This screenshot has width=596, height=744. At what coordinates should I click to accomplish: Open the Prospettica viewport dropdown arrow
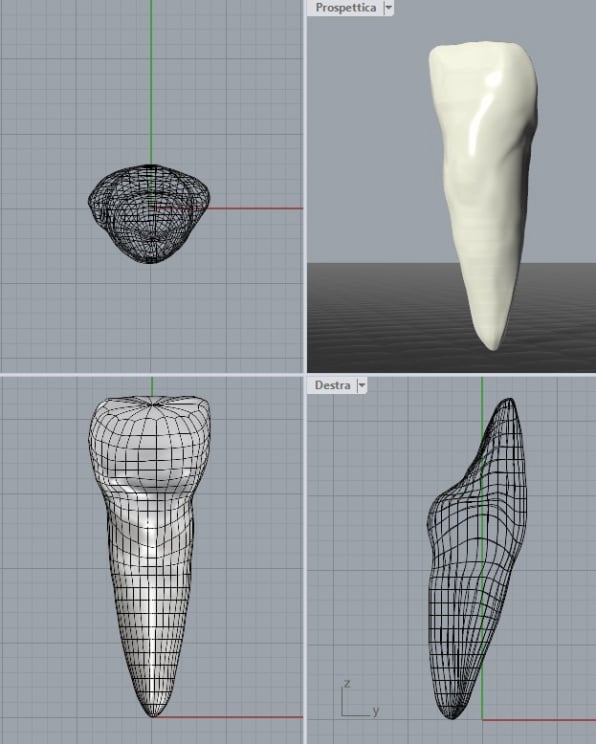pos(388,8)
